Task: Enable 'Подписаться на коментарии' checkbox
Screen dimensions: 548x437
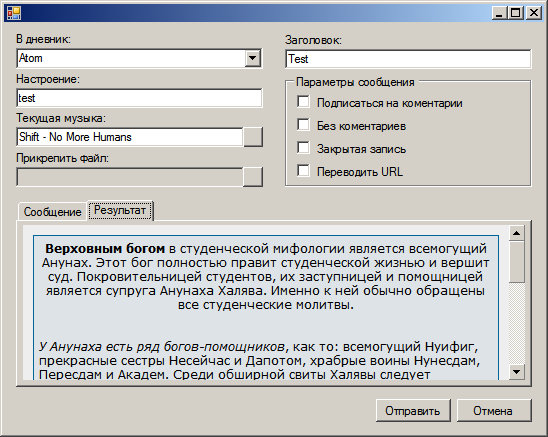Action: pos(303,102)
